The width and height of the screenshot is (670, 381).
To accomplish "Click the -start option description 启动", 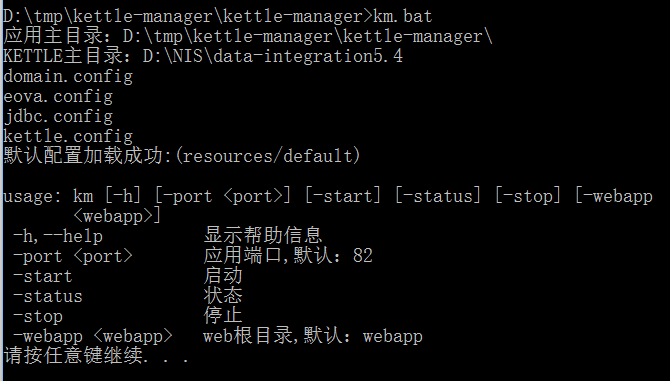I will 223,276.
